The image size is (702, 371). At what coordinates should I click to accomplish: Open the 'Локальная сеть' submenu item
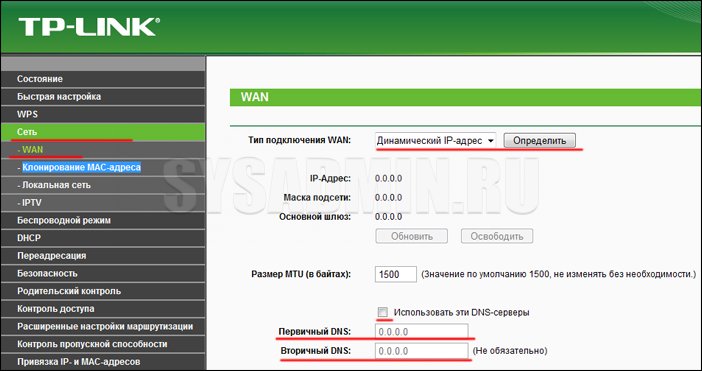(x=103, y=185)
